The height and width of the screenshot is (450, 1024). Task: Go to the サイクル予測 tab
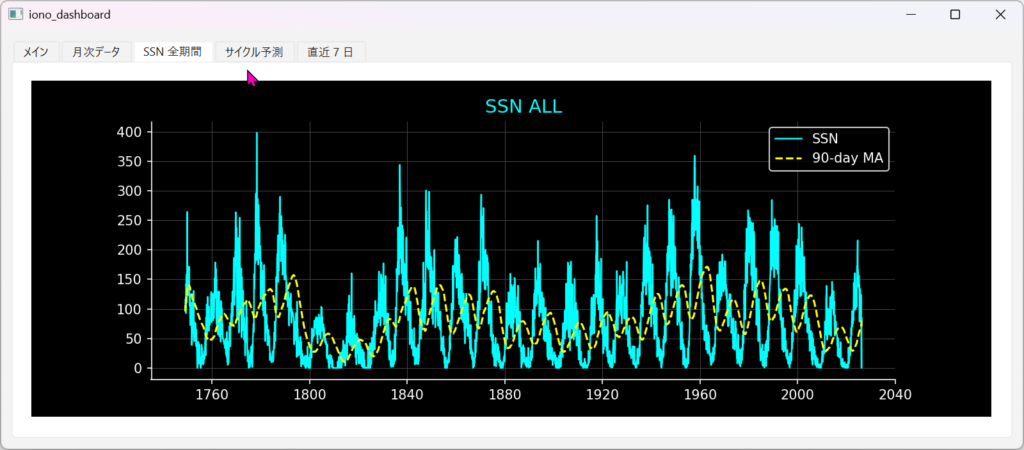(x=254, y=51)
